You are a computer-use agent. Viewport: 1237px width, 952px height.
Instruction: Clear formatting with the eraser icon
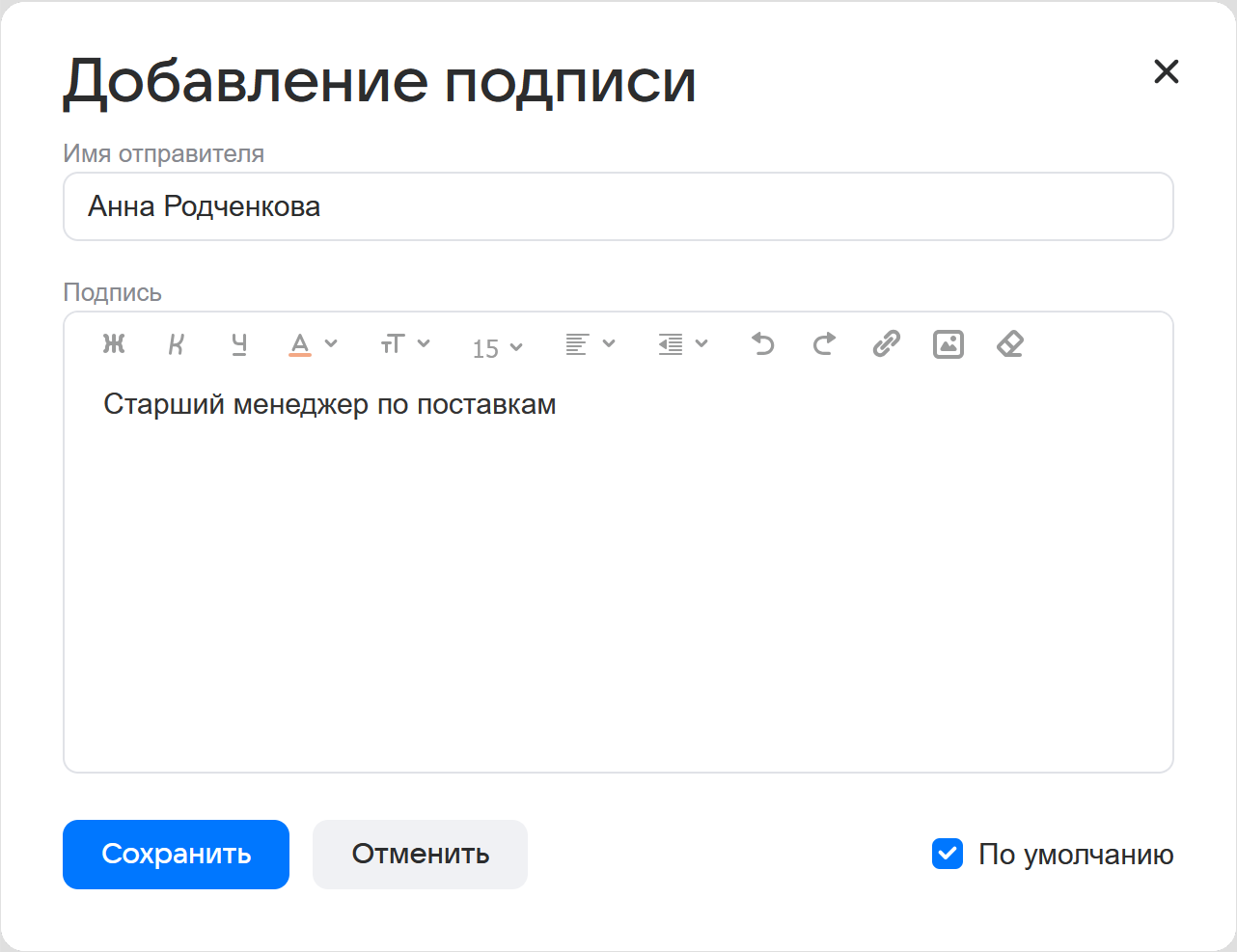click(1009, 344)
